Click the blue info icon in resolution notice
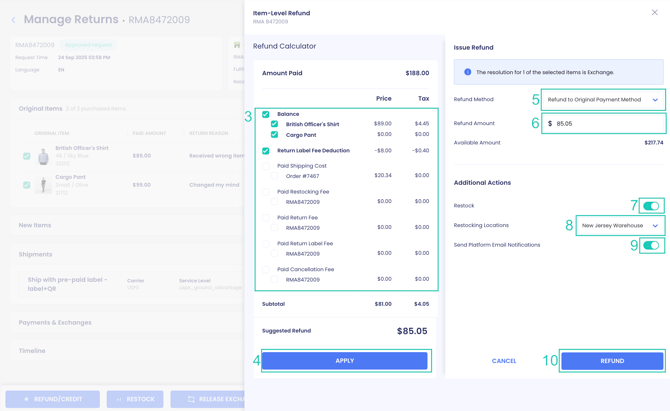670x411 pixels. [467, 72]
